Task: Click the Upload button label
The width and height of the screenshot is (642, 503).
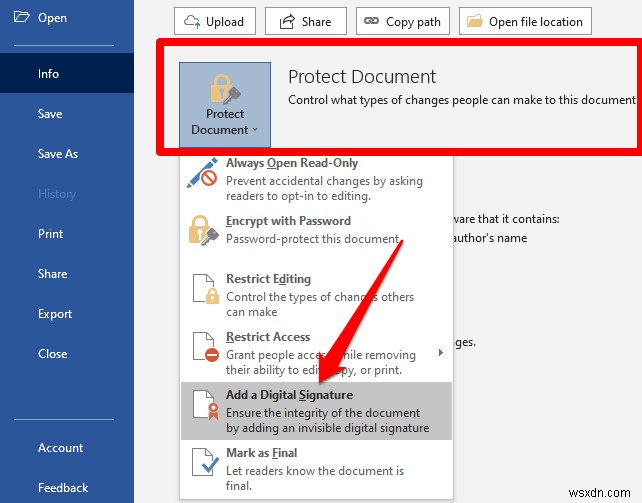Action: (x=225, y=22)
